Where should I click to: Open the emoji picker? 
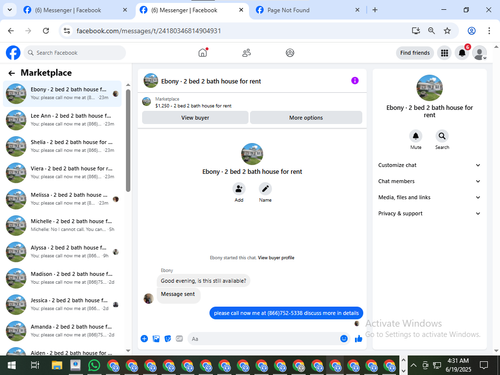344,339
